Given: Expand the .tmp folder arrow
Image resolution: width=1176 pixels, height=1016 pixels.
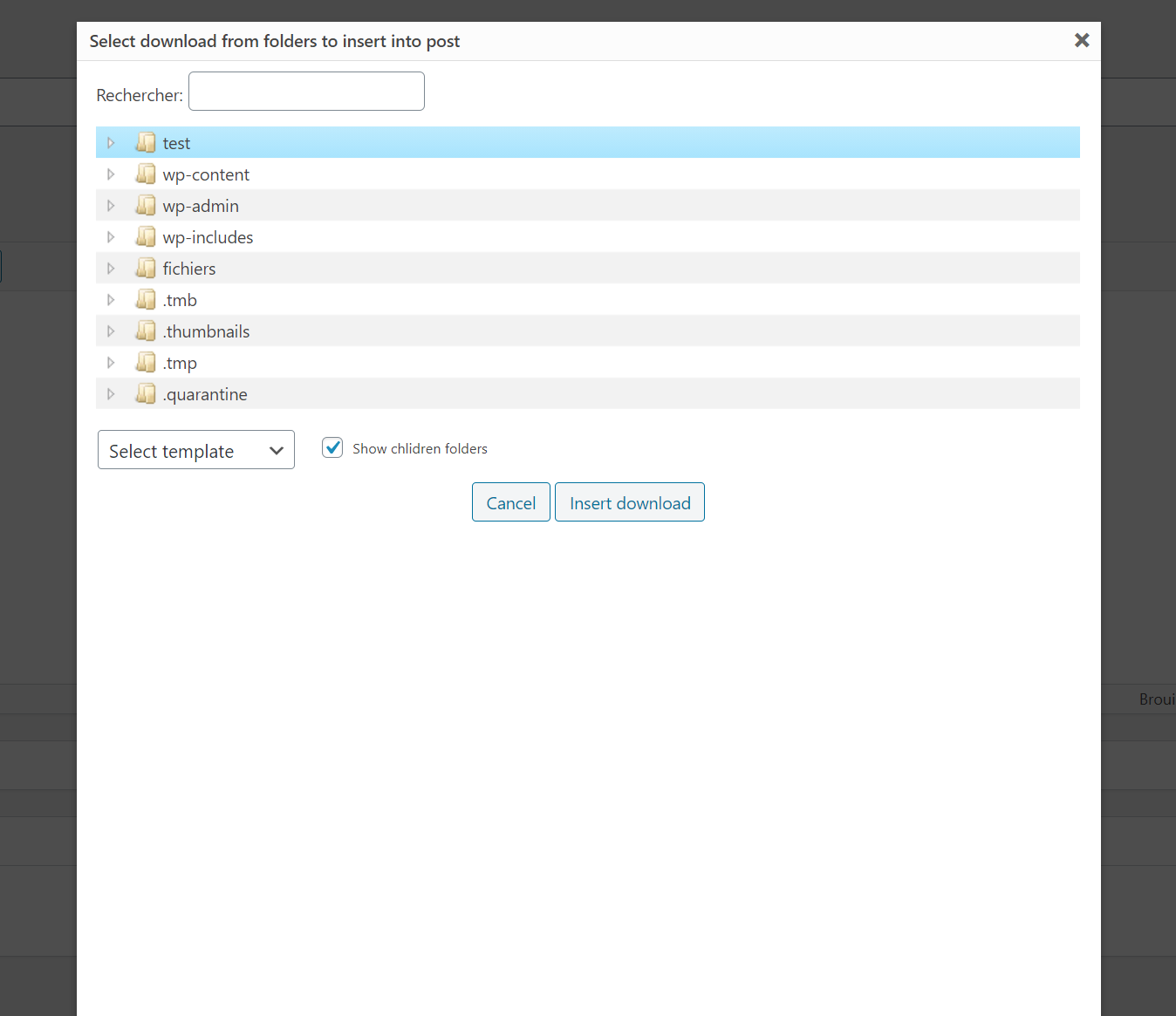Looking at the screenshot, I should (111, 362).
